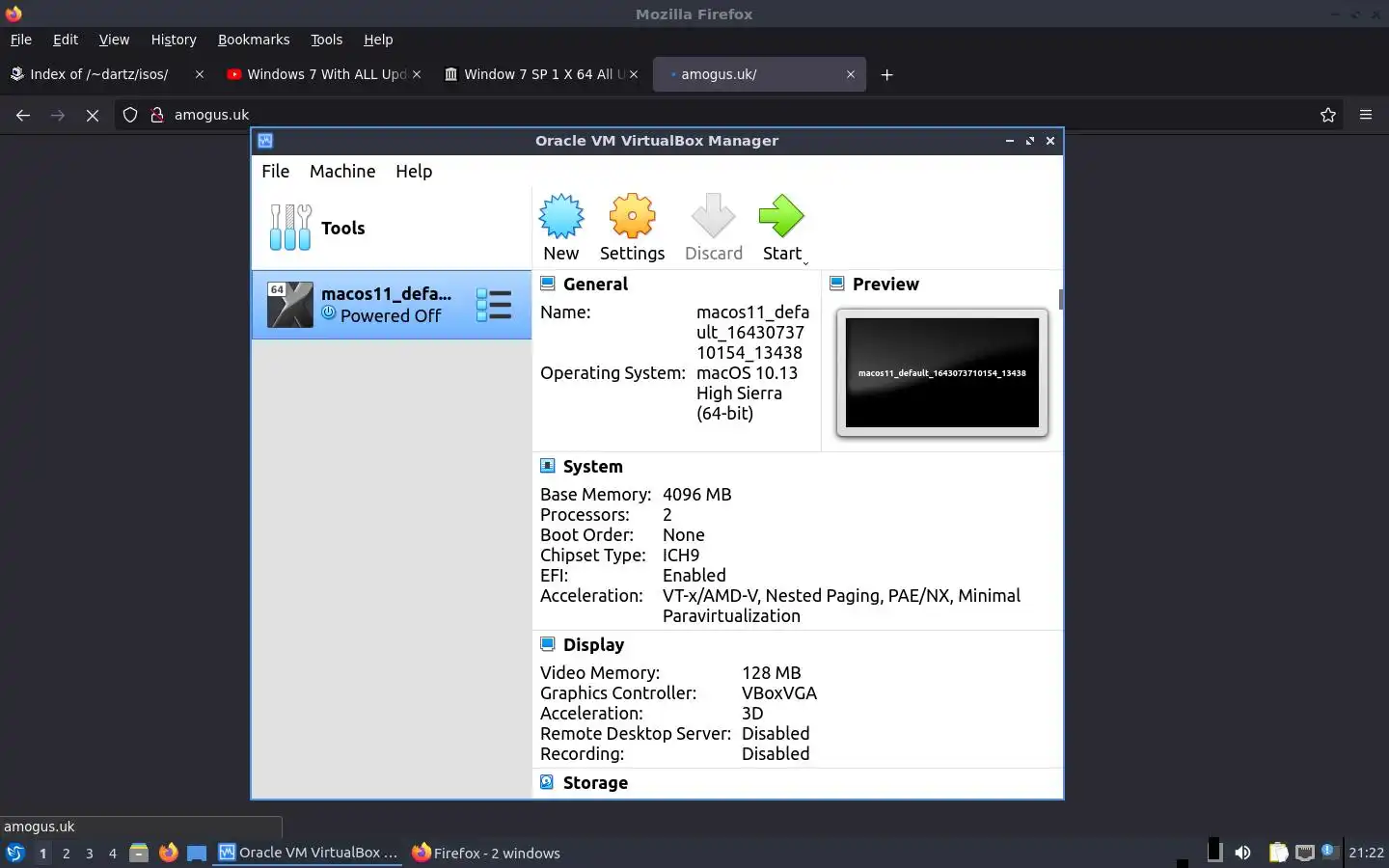Image resolution: width=1389 pixels, height=868 pixels.
Task: Go back in Firefox
Action: click(x=23, y=115)
